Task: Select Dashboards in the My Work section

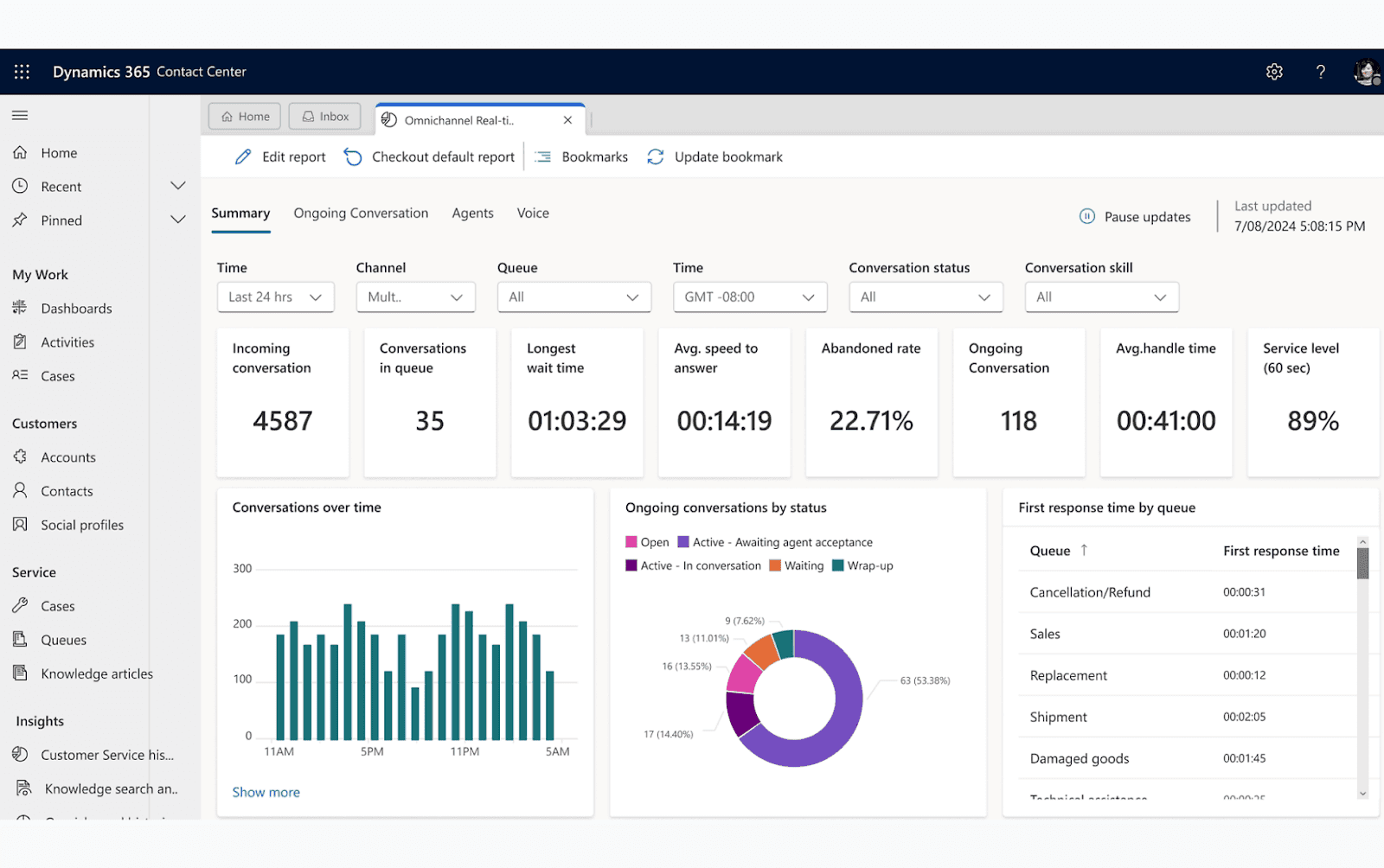Action: point(77,308)
